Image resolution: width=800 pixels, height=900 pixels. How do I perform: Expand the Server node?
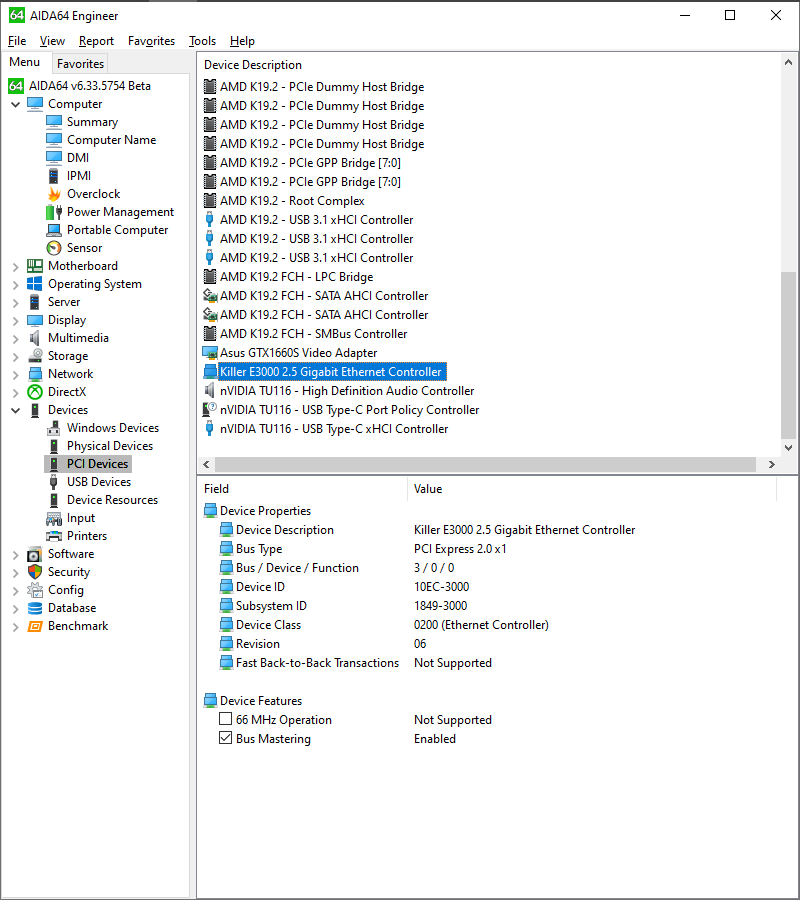pos(15,302)
